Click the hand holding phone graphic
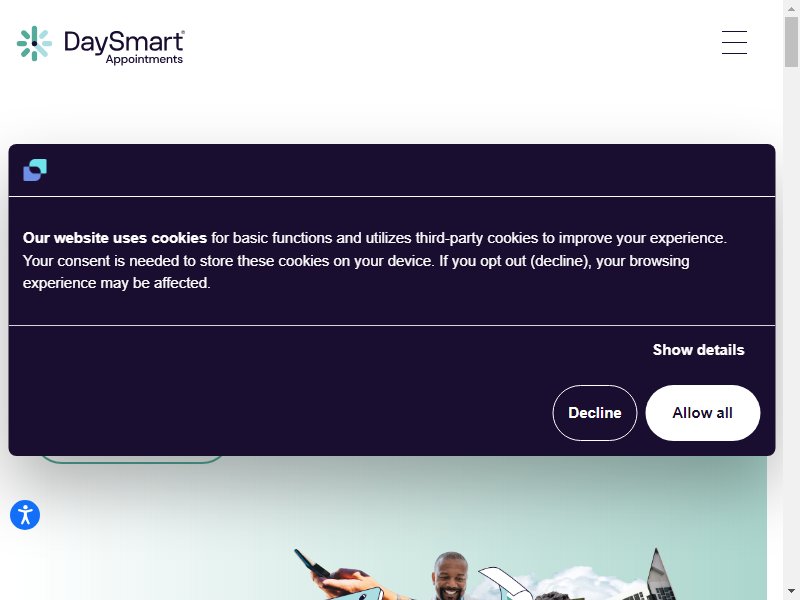 coord(342,576)
